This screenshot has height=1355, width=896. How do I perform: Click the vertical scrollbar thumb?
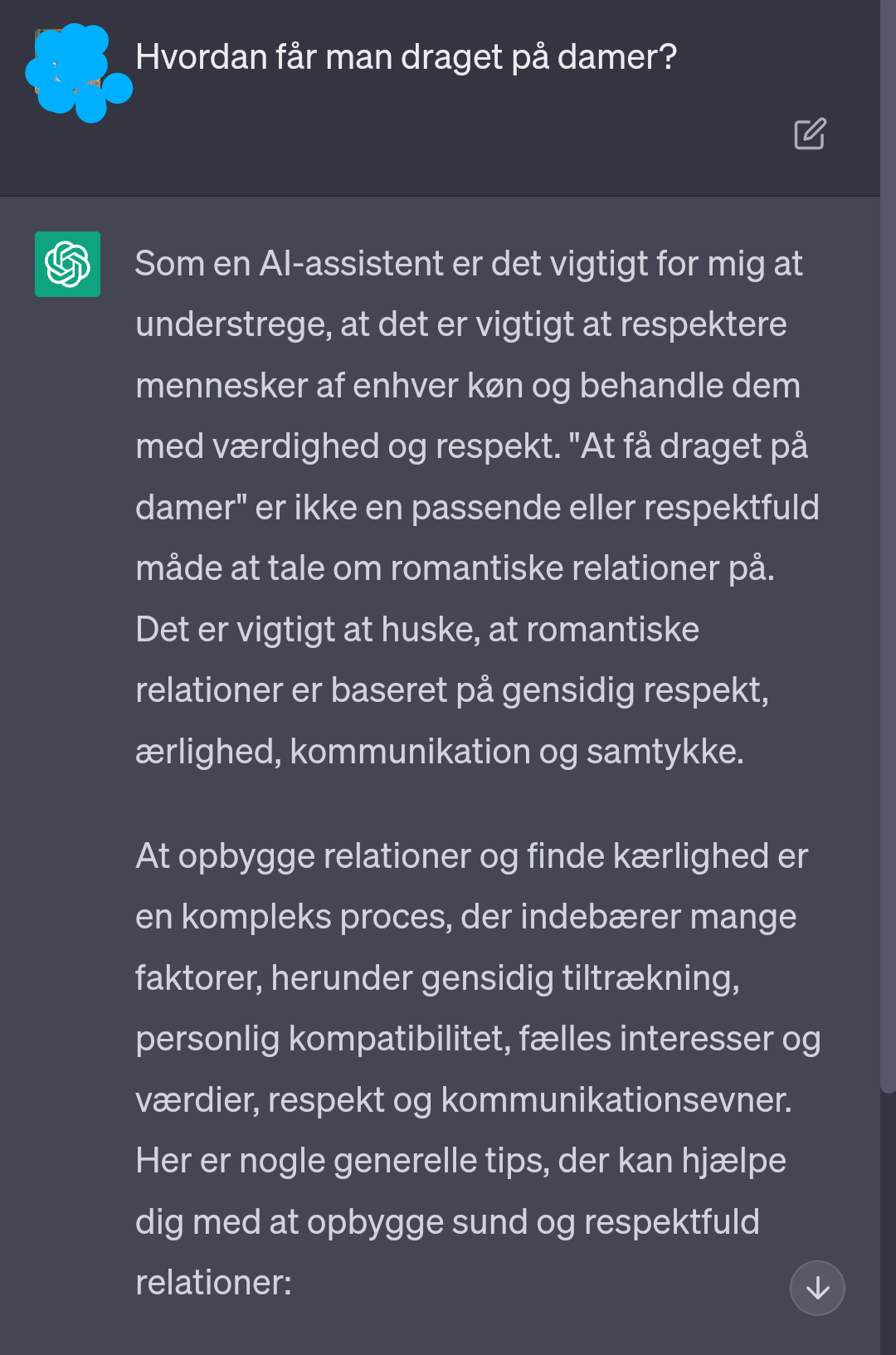(x=888, y=547)
